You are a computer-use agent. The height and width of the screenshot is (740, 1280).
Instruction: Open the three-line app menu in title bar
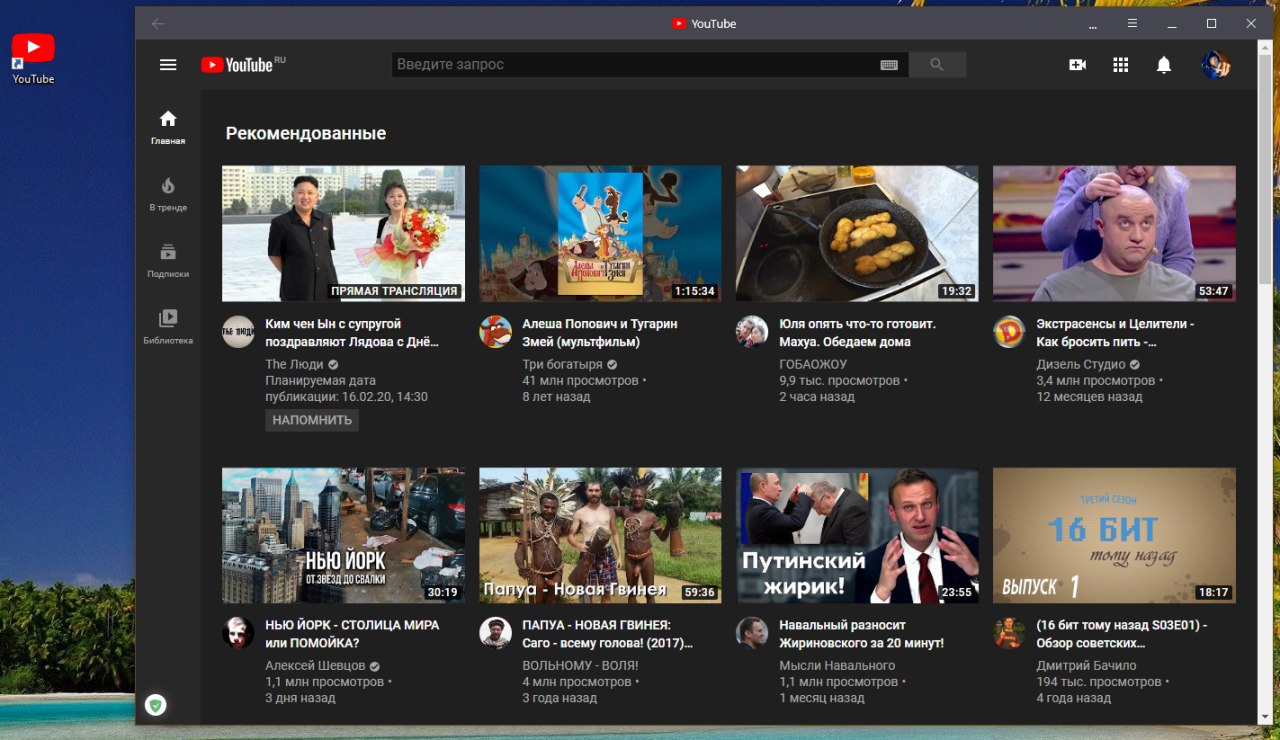click(1132, 23)
